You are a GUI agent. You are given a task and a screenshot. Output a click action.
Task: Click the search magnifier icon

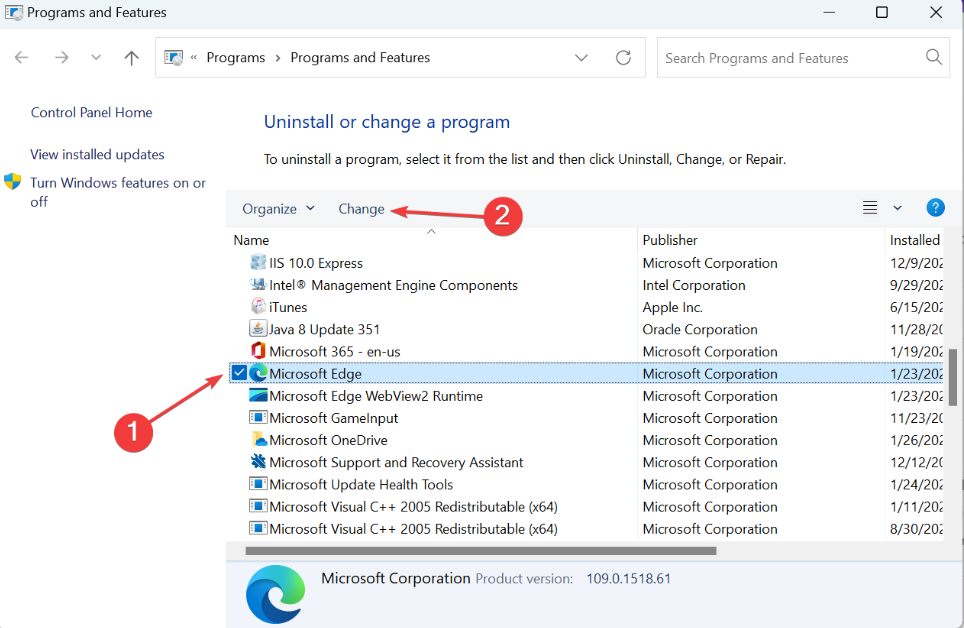[933, 57]
